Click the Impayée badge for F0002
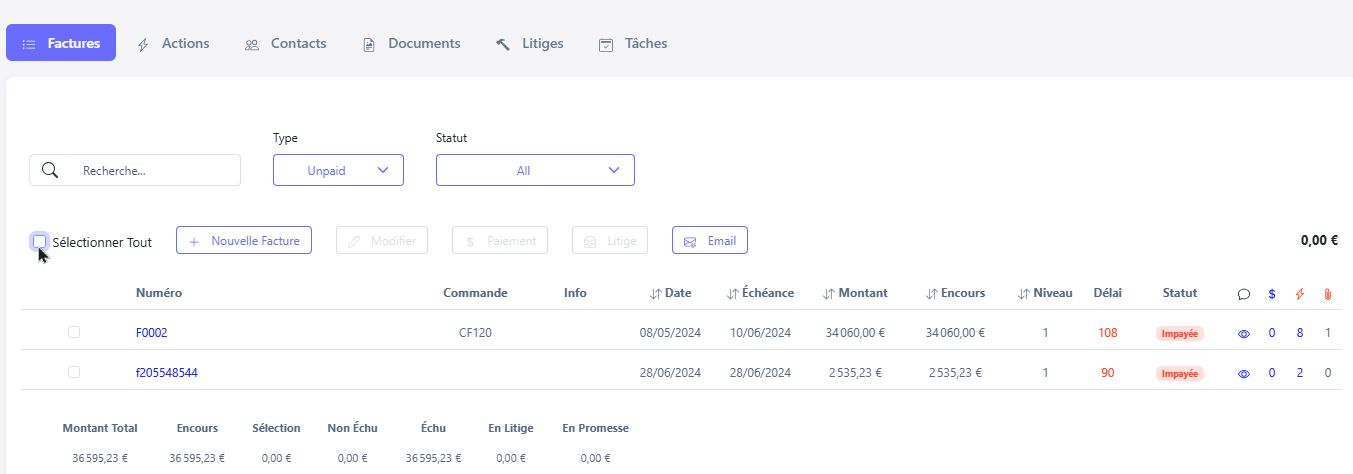1353x474 pixels. (x=1180, y=333)
